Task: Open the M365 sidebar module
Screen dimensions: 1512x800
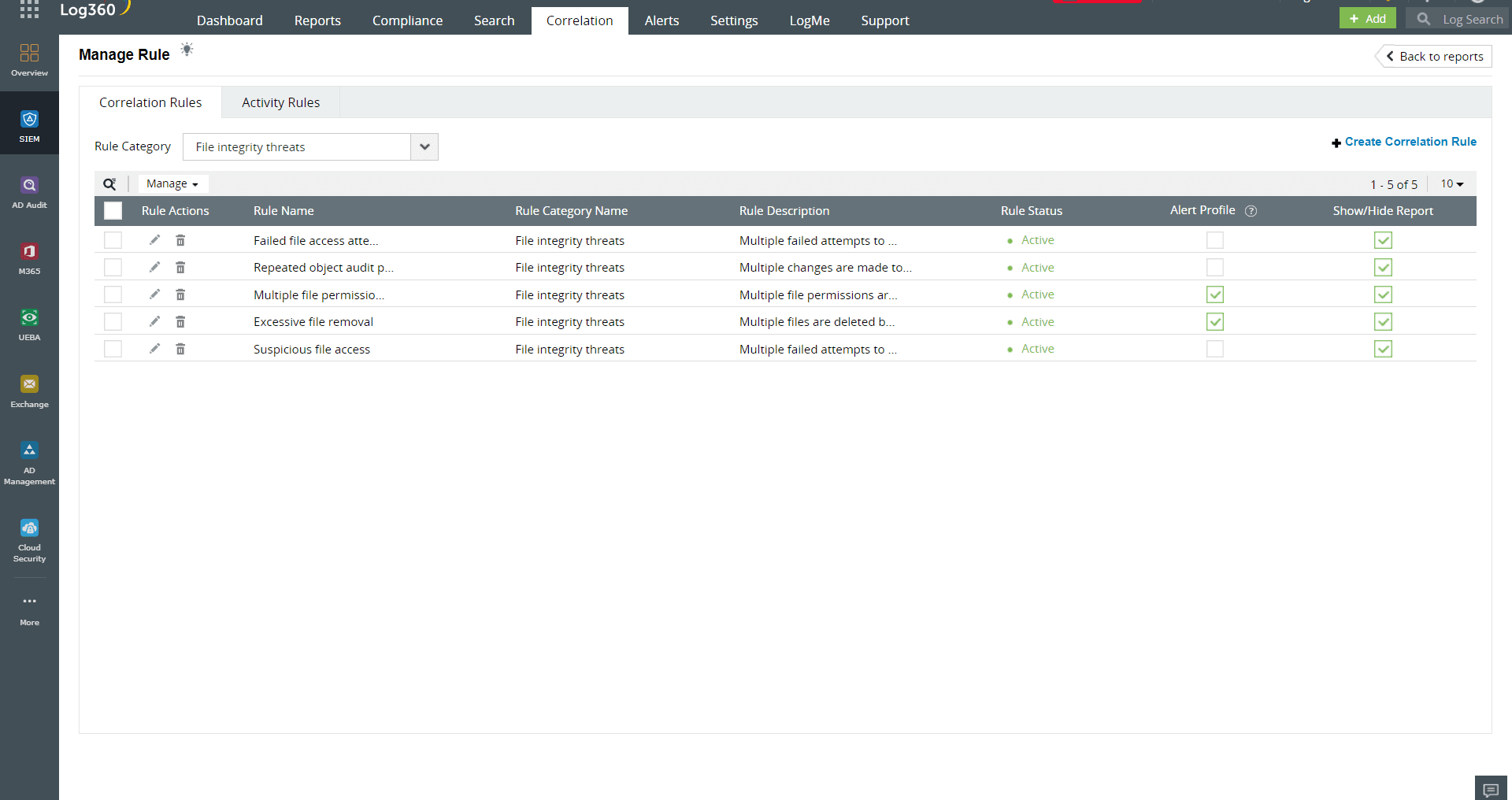Action: (29, 258)
